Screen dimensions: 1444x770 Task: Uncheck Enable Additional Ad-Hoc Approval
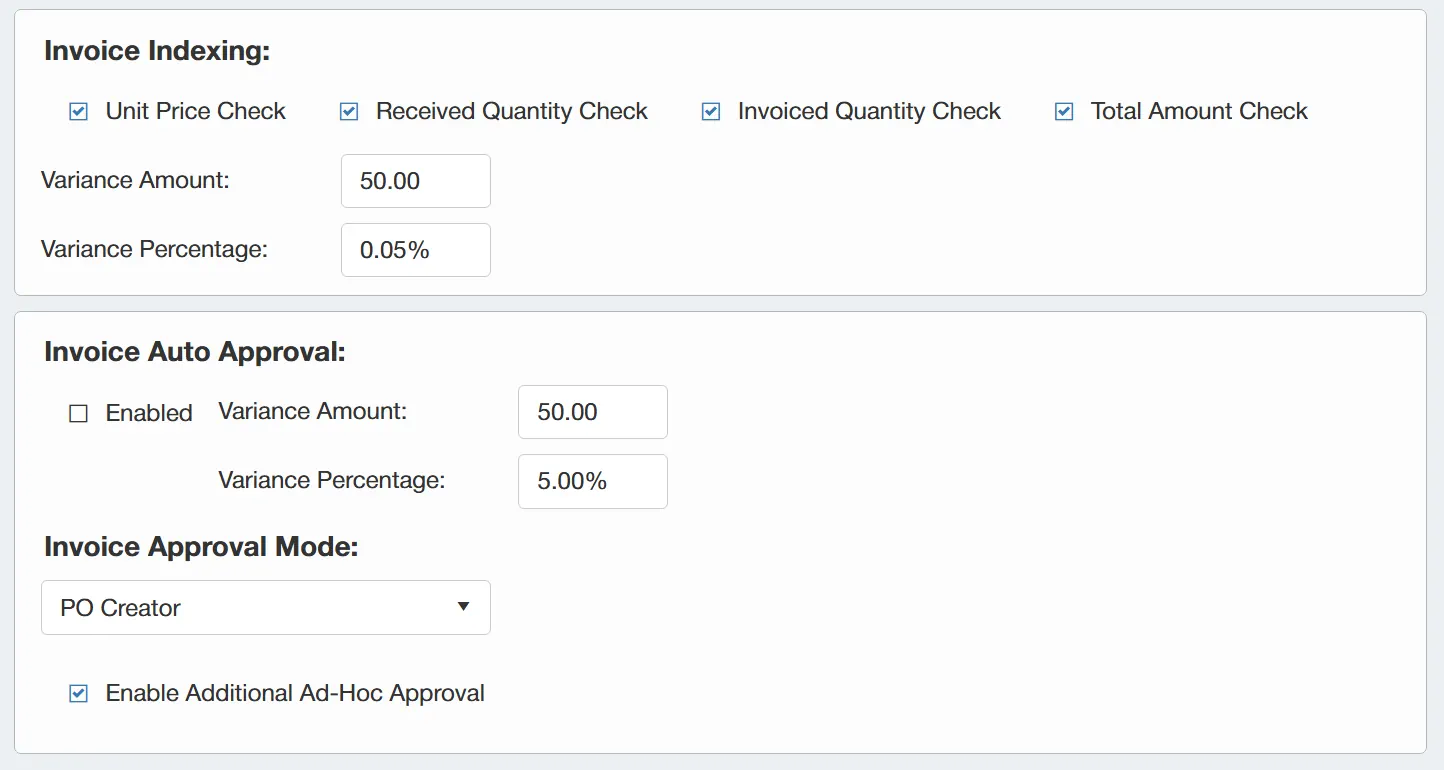point(78,694)
